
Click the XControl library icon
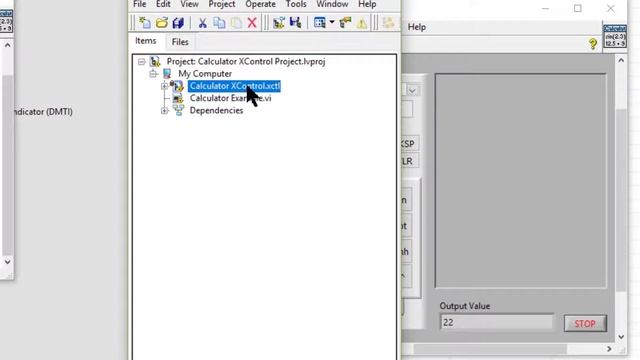pos(178,86)
